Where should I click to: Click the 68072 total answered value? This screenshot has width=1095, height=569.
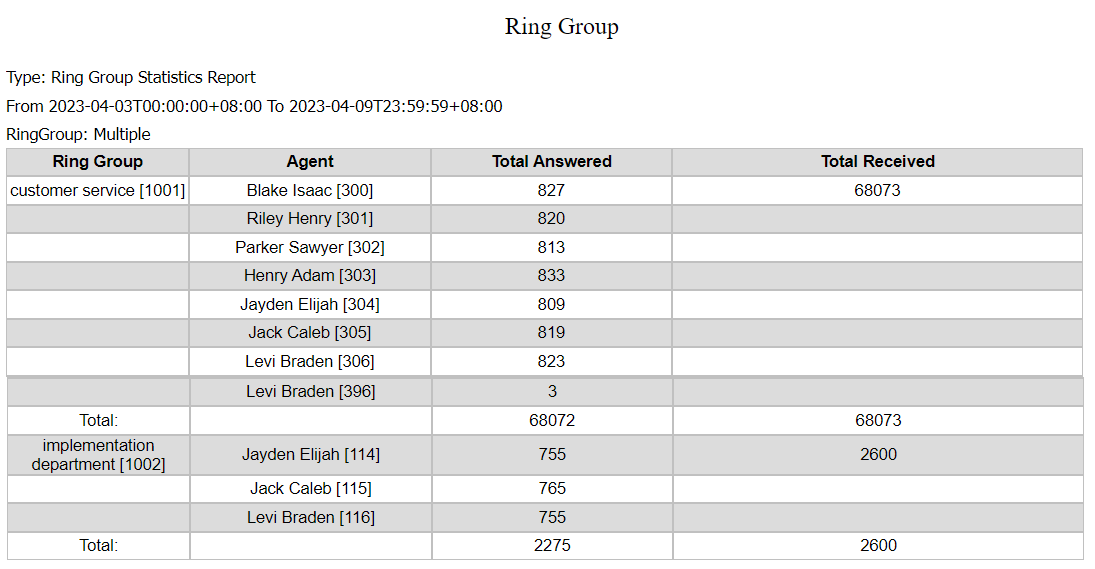point(551,421)
